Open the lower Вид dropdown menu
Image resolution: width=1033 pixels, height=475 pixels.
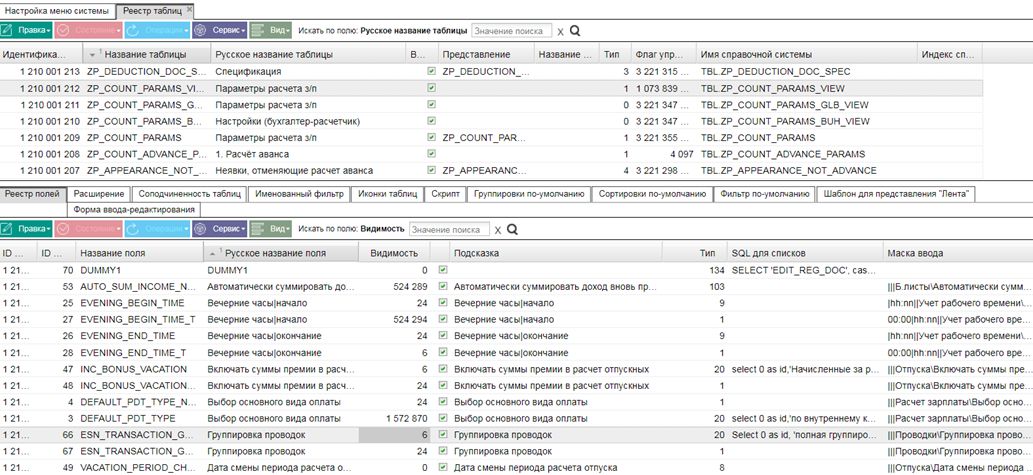270,229
